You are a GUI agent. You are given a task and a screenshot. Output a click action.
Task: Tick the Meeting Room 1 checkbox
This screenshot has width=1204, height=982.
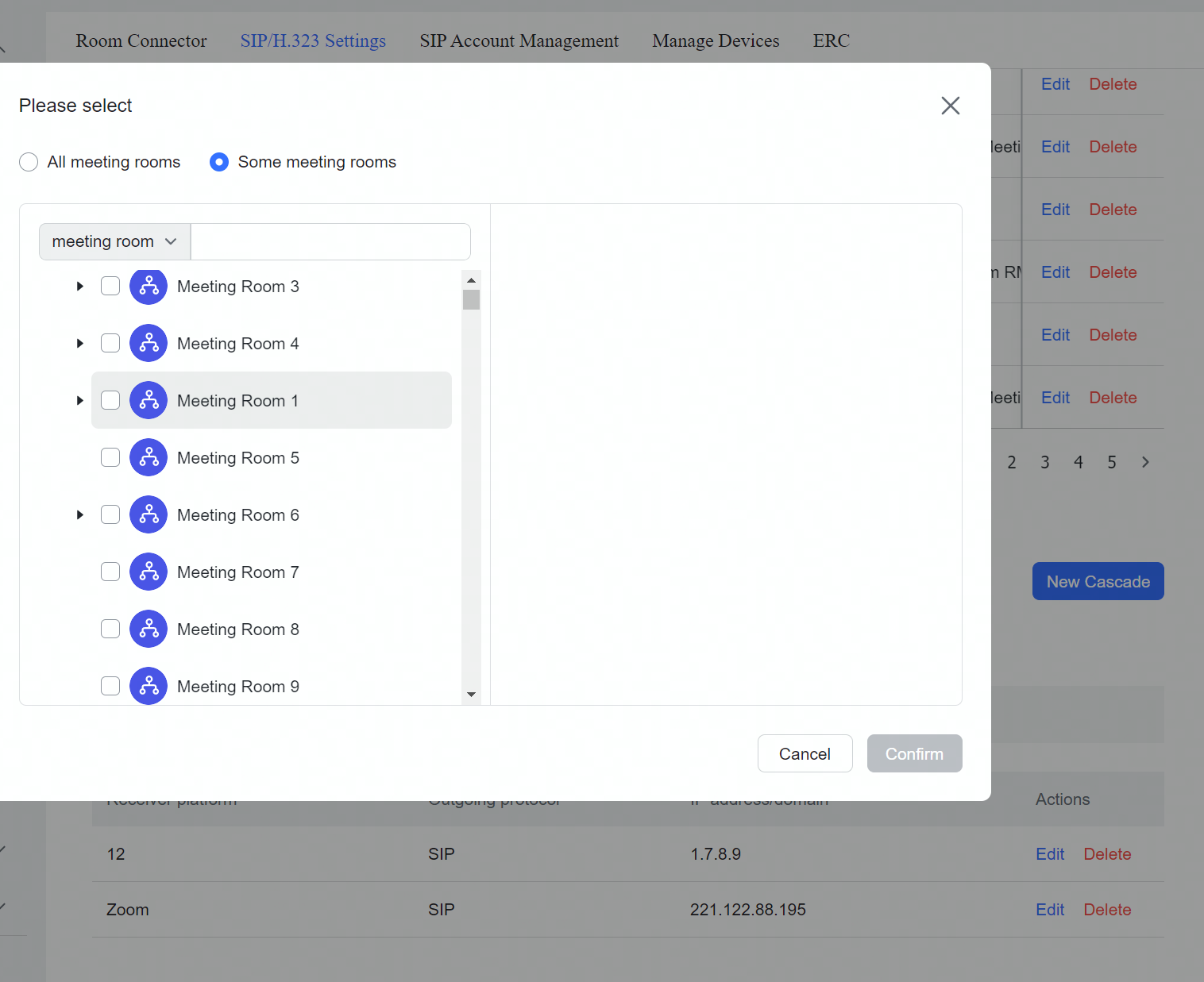click(110, 400)
